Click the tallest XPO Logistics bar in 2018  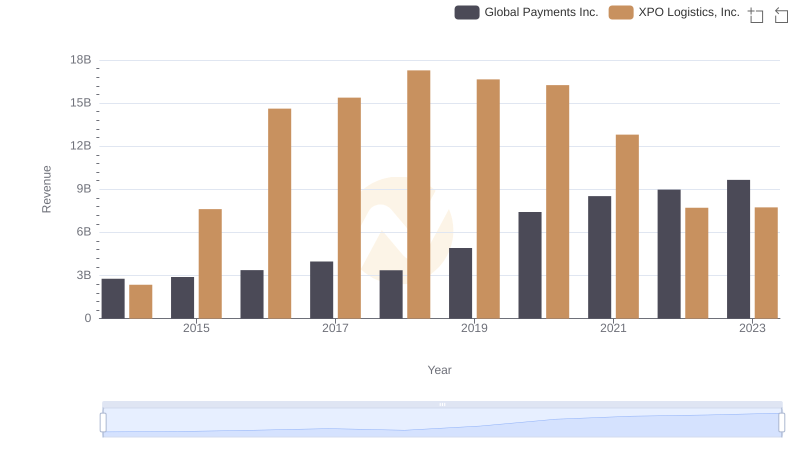pos(418,194)
